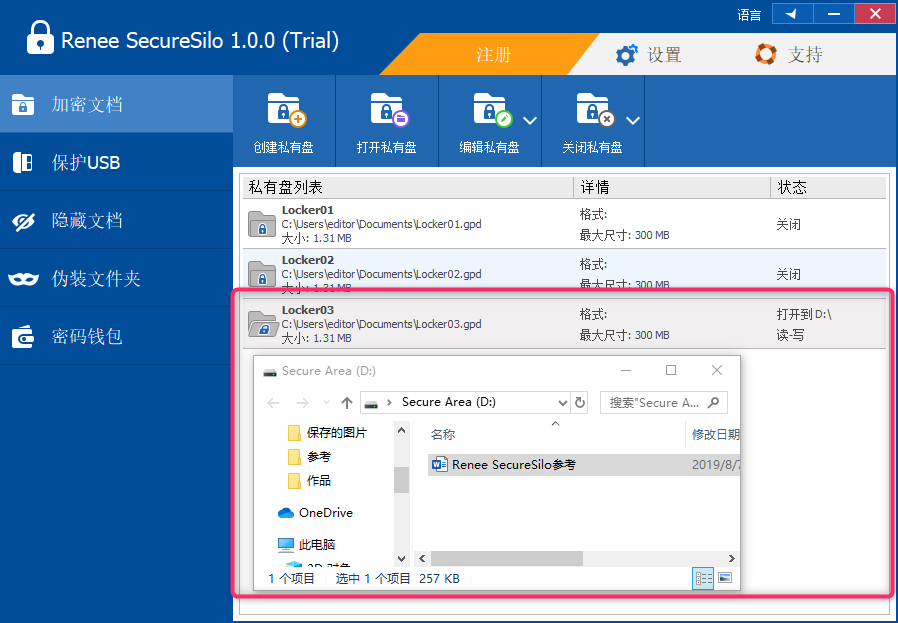
Task: Click file list horizontal scroll-right arrow
Action: 731,558
